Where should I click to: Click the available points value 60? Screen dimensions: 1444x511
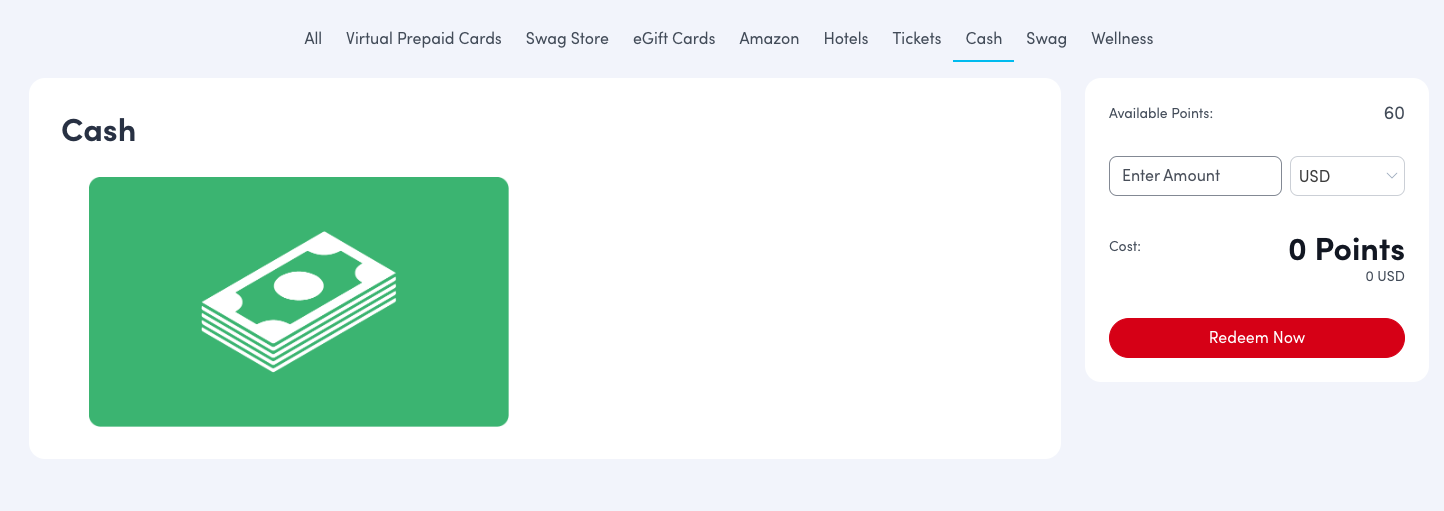[x=1393, y=113]
